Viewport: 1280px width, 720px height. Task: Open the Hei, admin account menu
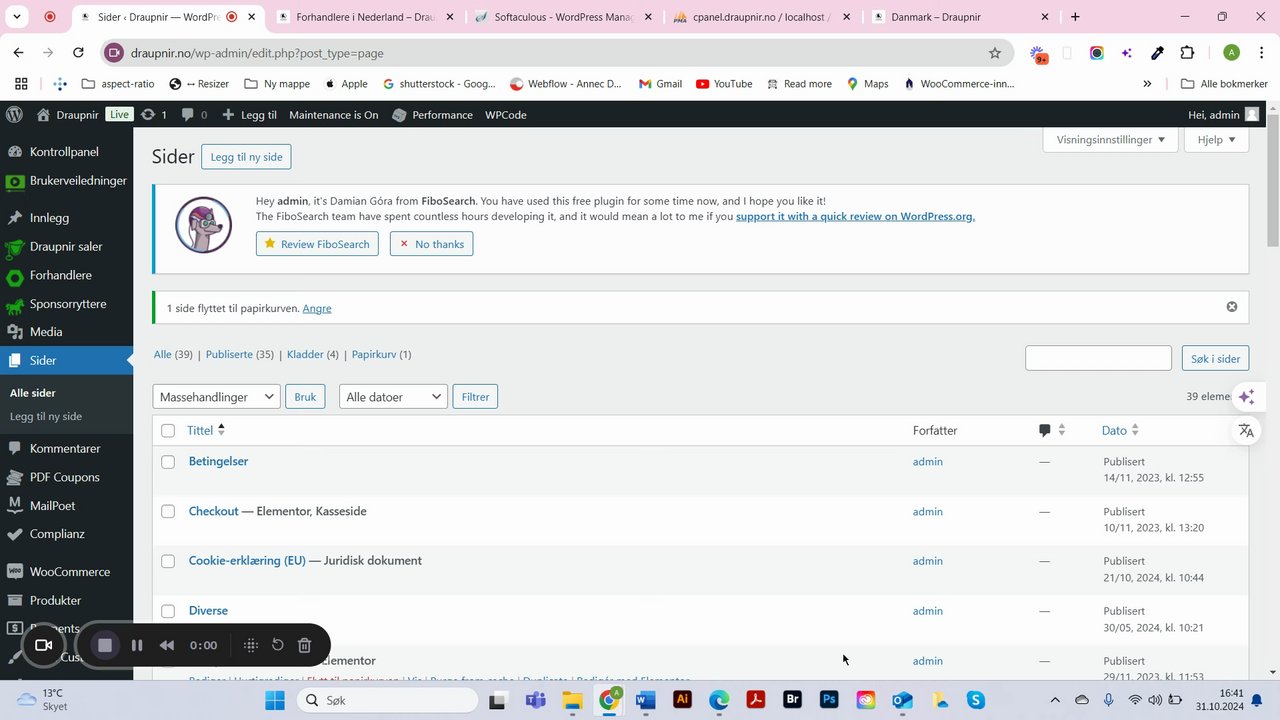[x=1224, y=115]
